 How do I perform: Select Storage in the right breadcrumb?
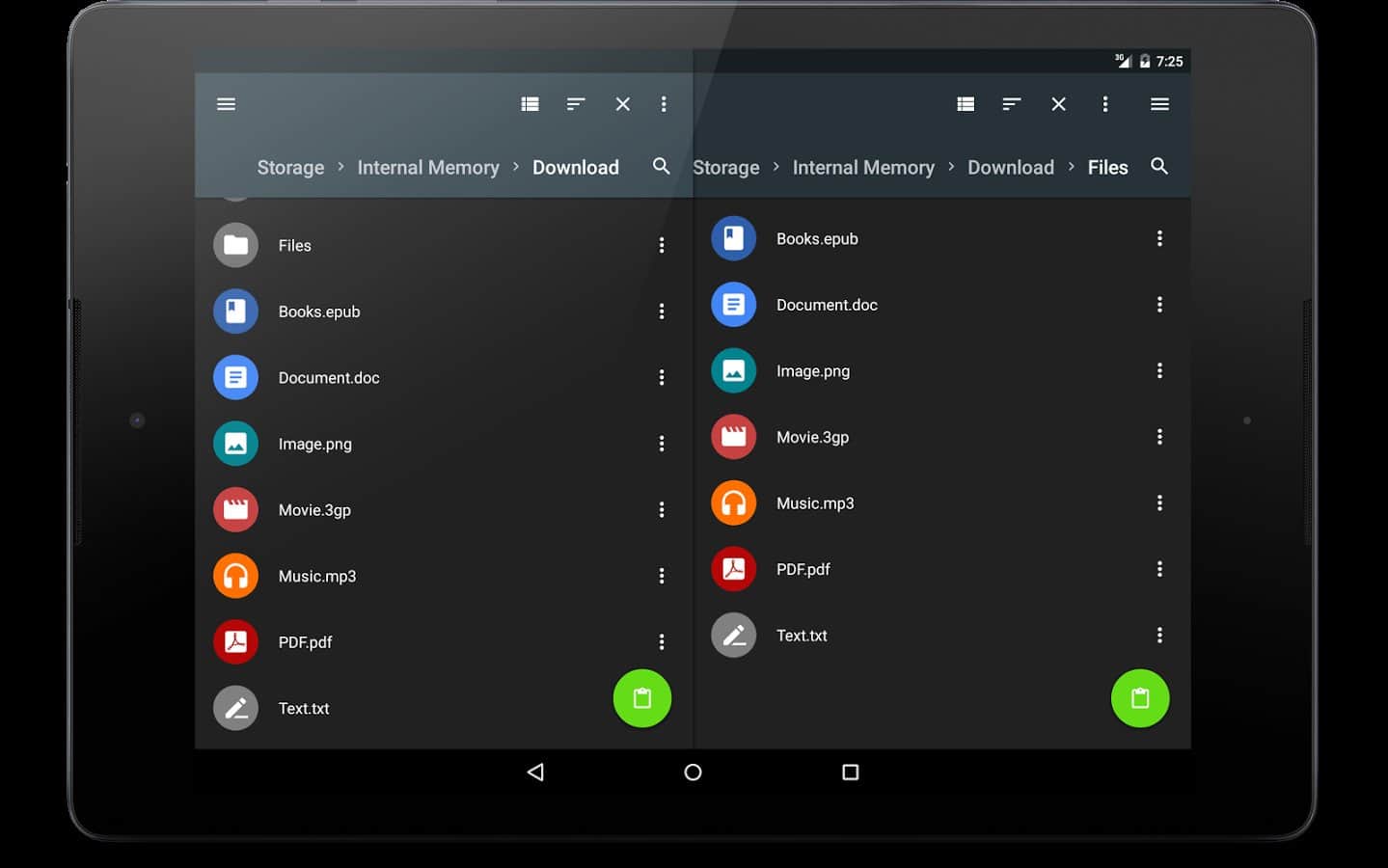[725, 168]
